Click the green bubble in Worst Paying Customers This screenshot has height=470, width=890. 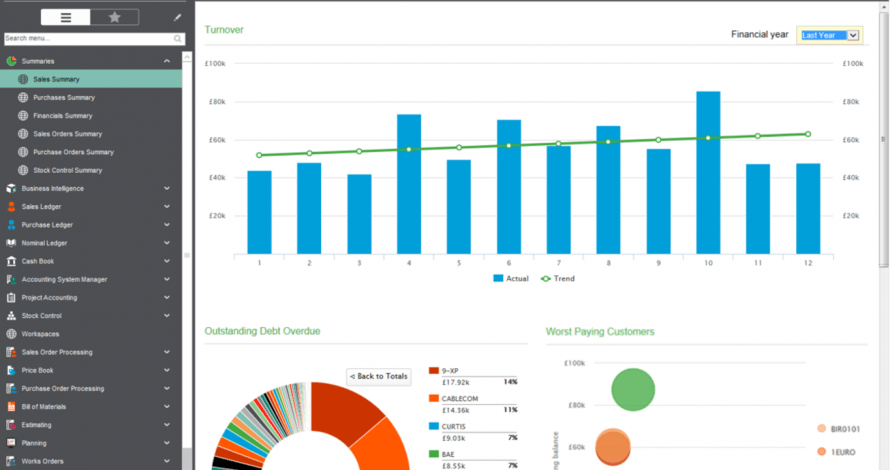[633, 389]
